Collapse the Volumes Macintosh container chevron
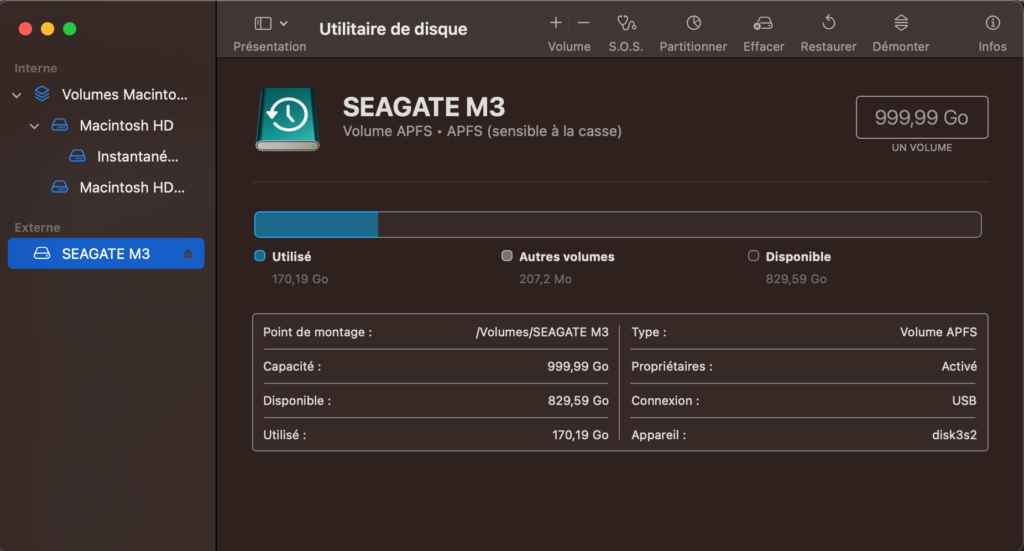This screenshot has height=551, width=1024. pyautogui.click(x=17, y=95)
